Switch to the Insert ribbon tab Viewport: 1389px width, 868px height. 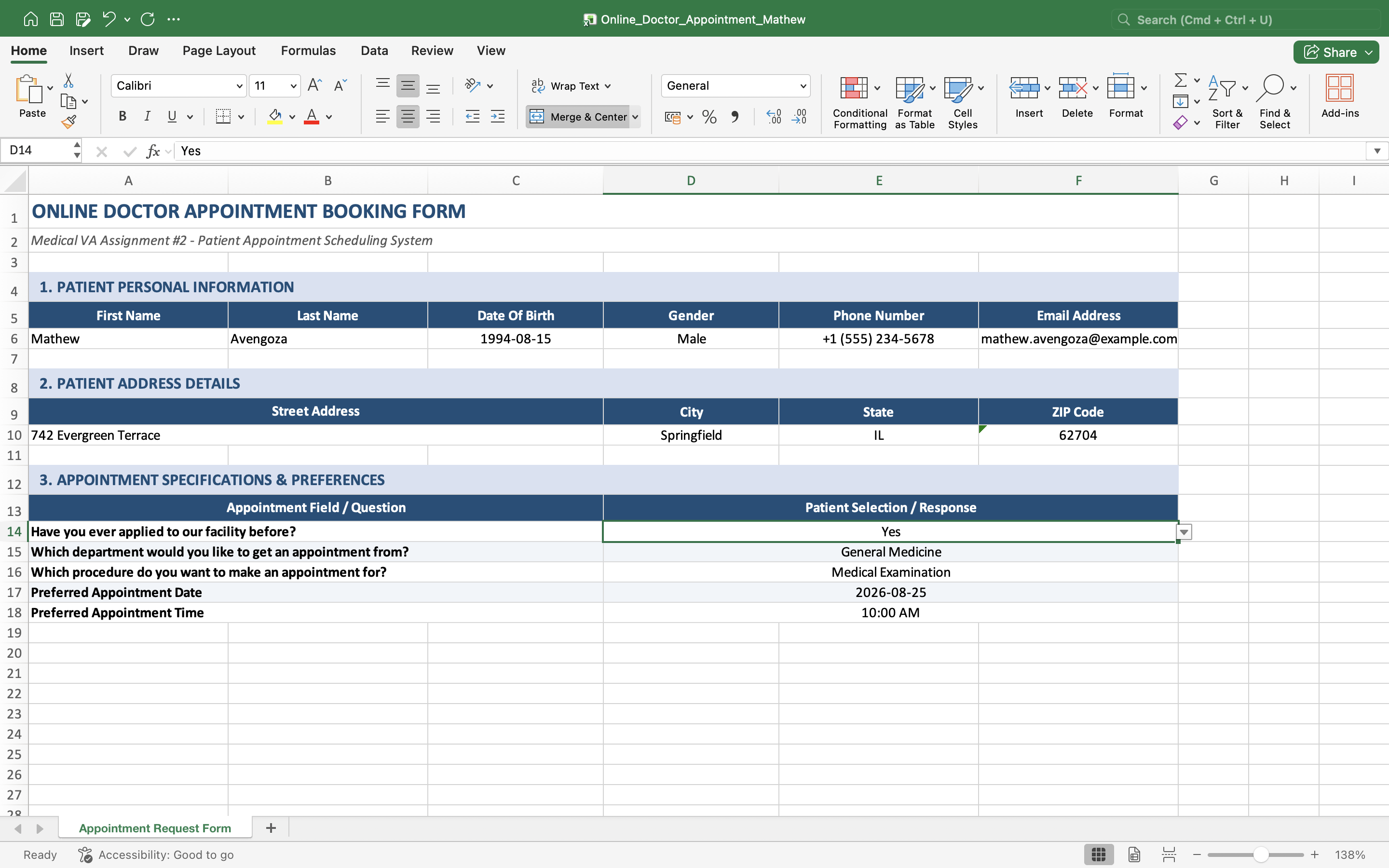tap(87, 51)
